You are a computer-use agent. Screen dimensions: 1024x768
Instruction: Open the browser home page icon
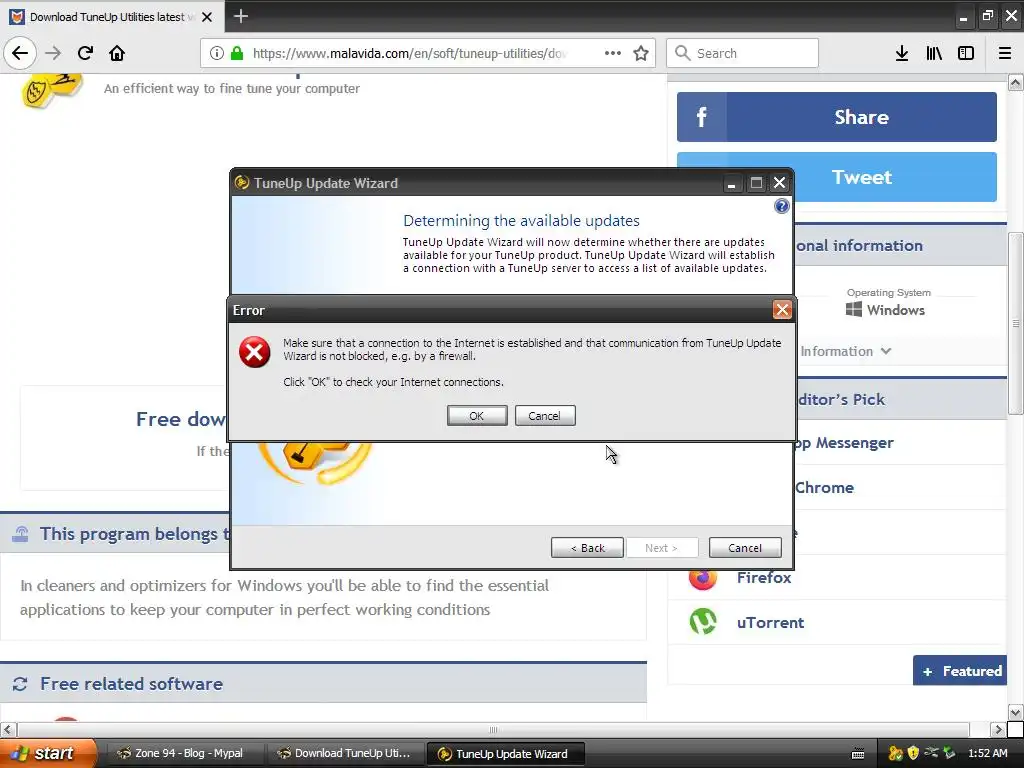(117, 53)
